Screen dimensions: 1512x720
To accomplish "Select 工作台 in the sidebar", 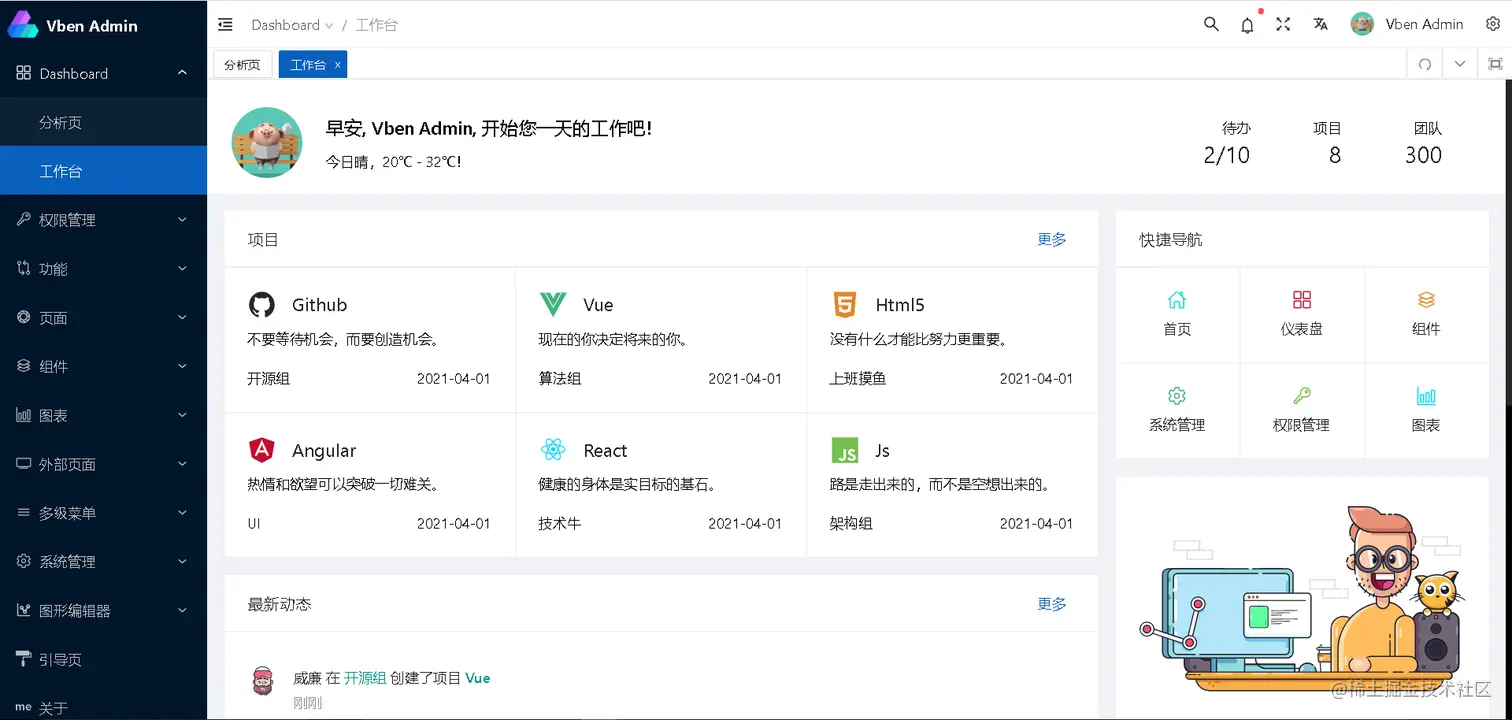I will coord(104,171).
